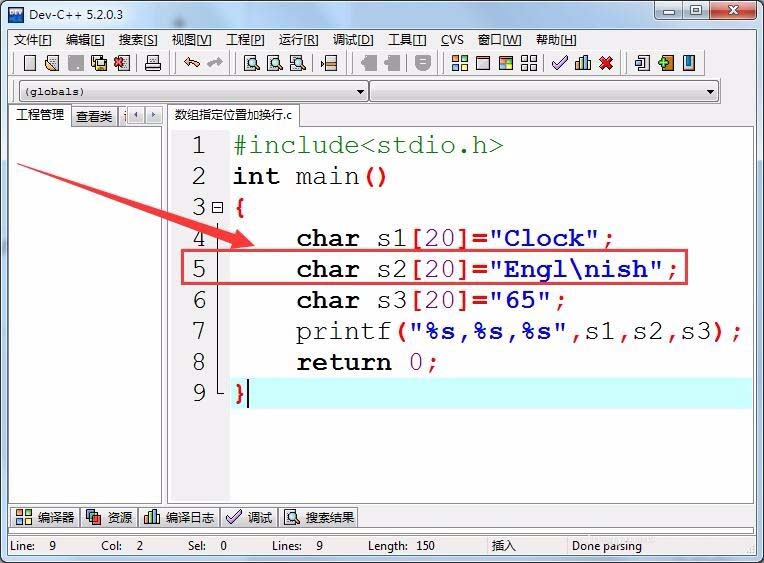Click the printf statement on line 7
Image resolution: width=764 pixels, height=563 pixels.
click(x=518, y=332)
